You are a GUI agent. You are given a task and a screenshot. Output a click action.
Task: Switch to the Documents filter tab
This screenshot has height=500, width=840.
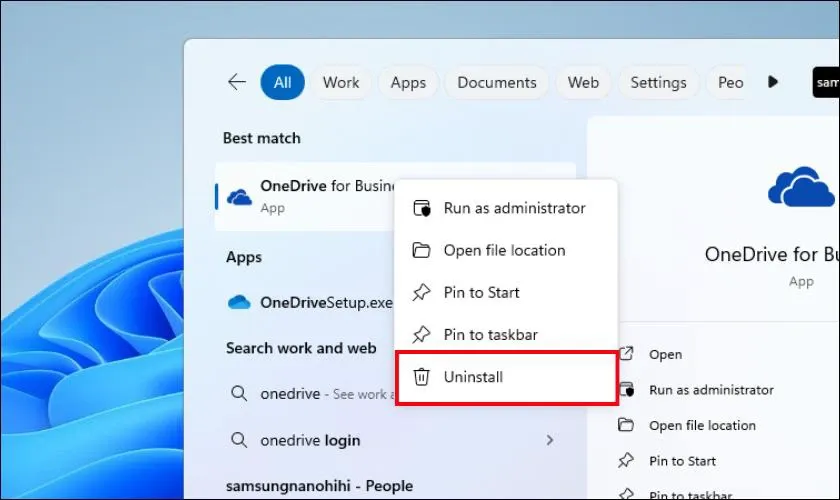497,82
